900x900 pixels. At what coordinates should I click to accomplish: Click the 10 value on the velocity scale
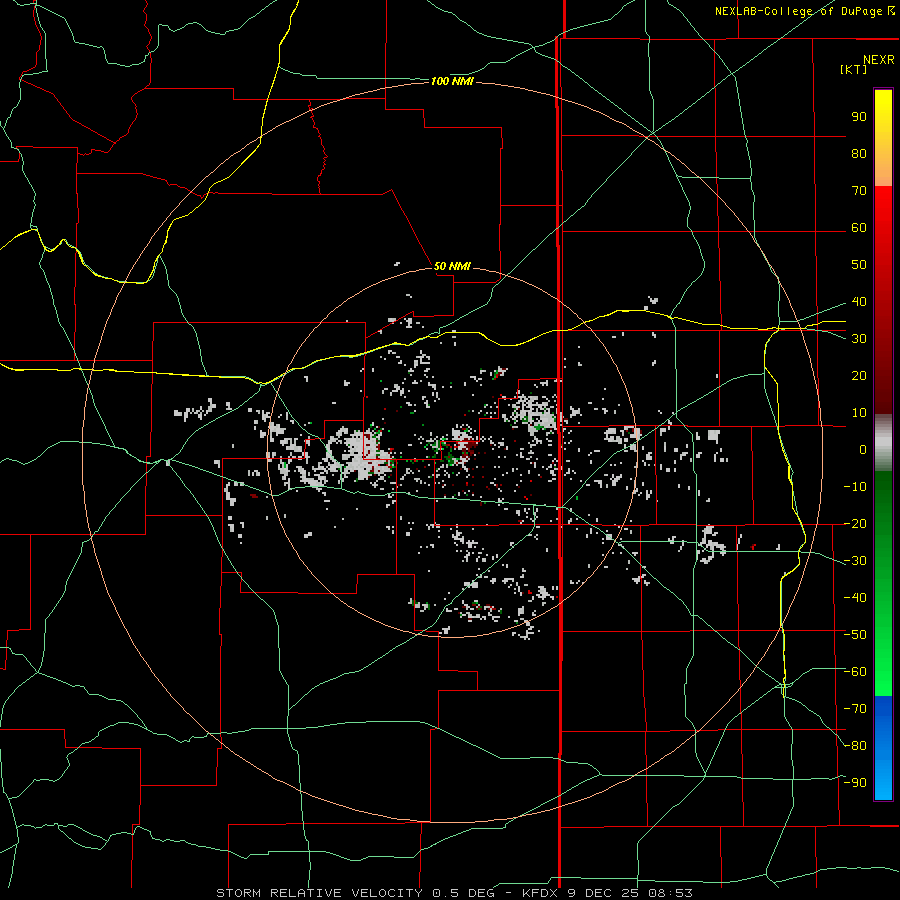859,413
